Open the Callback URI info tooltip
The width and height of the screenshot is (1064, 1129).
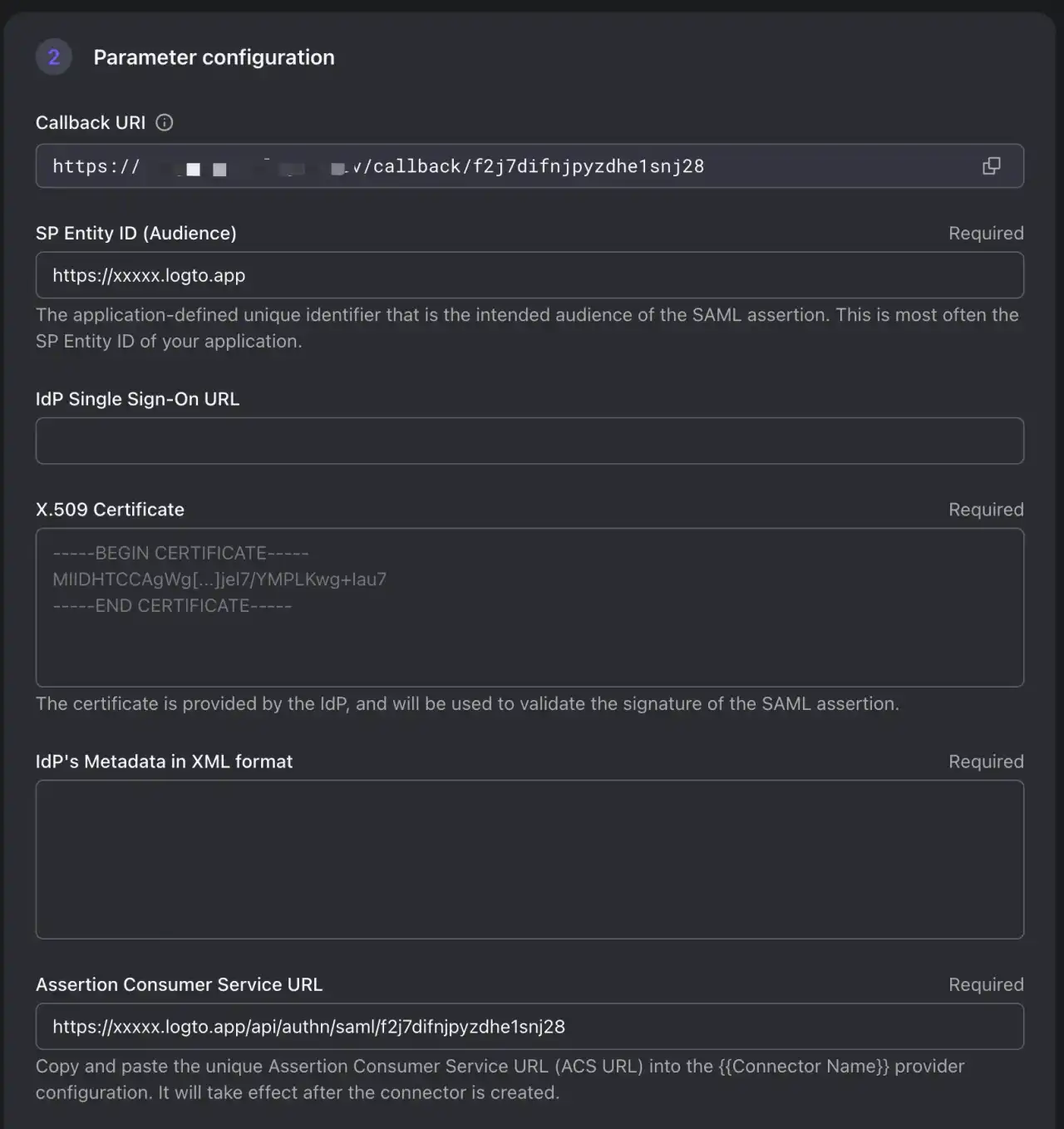(164, 122)
